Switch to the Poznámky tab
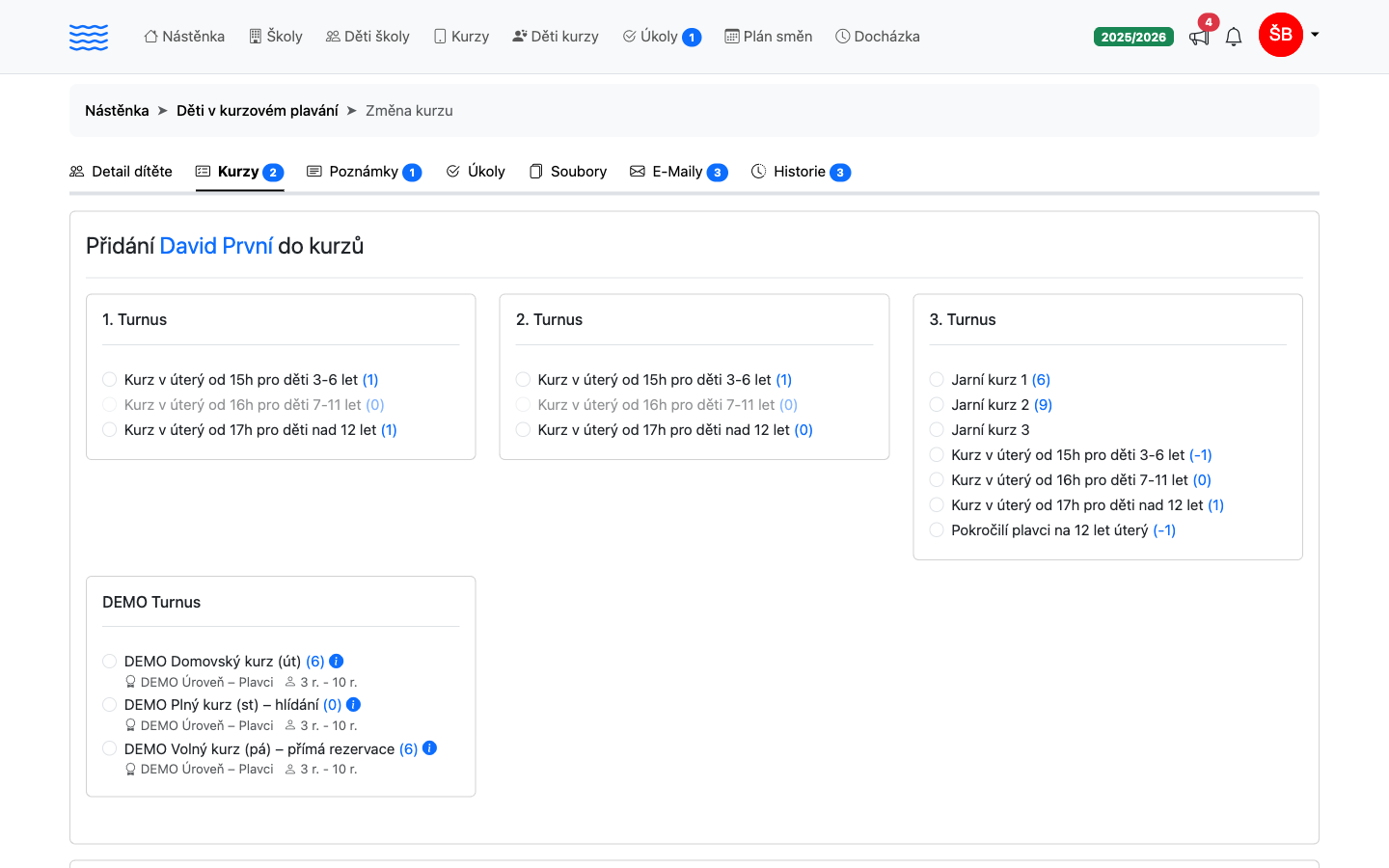 pos(364,172)
